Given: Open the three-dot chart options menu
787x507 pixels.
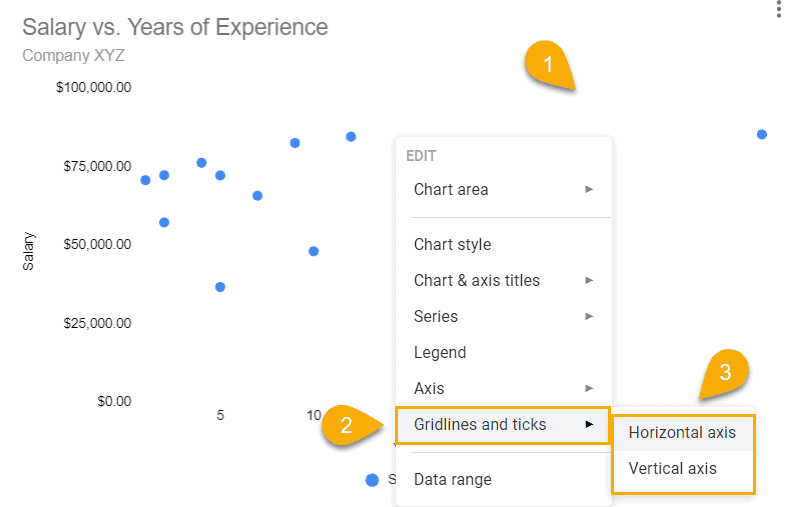Looking at the screenshot, I should [778, 10].
